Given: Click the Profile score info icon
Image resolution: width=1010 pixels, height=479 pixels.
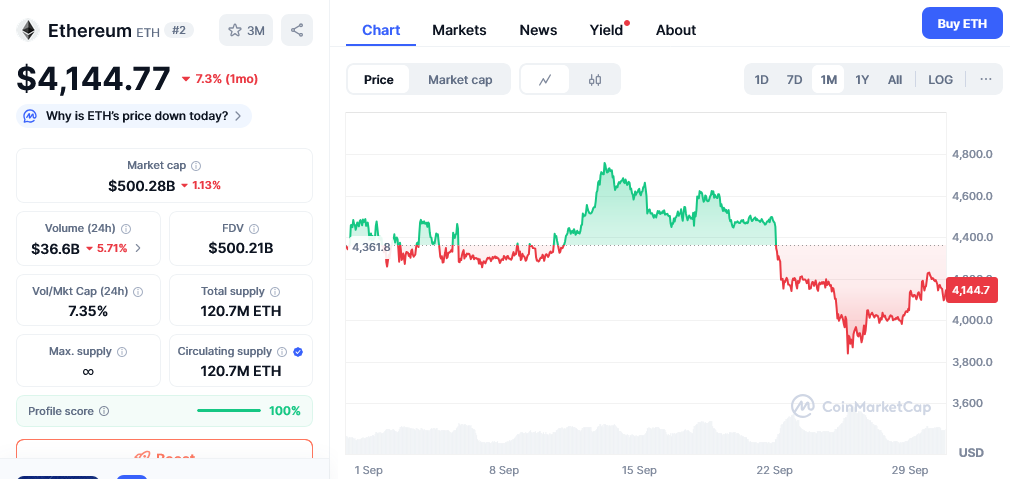Looking at the screenshot, I should pyautogui.click(x=104, y=411).
